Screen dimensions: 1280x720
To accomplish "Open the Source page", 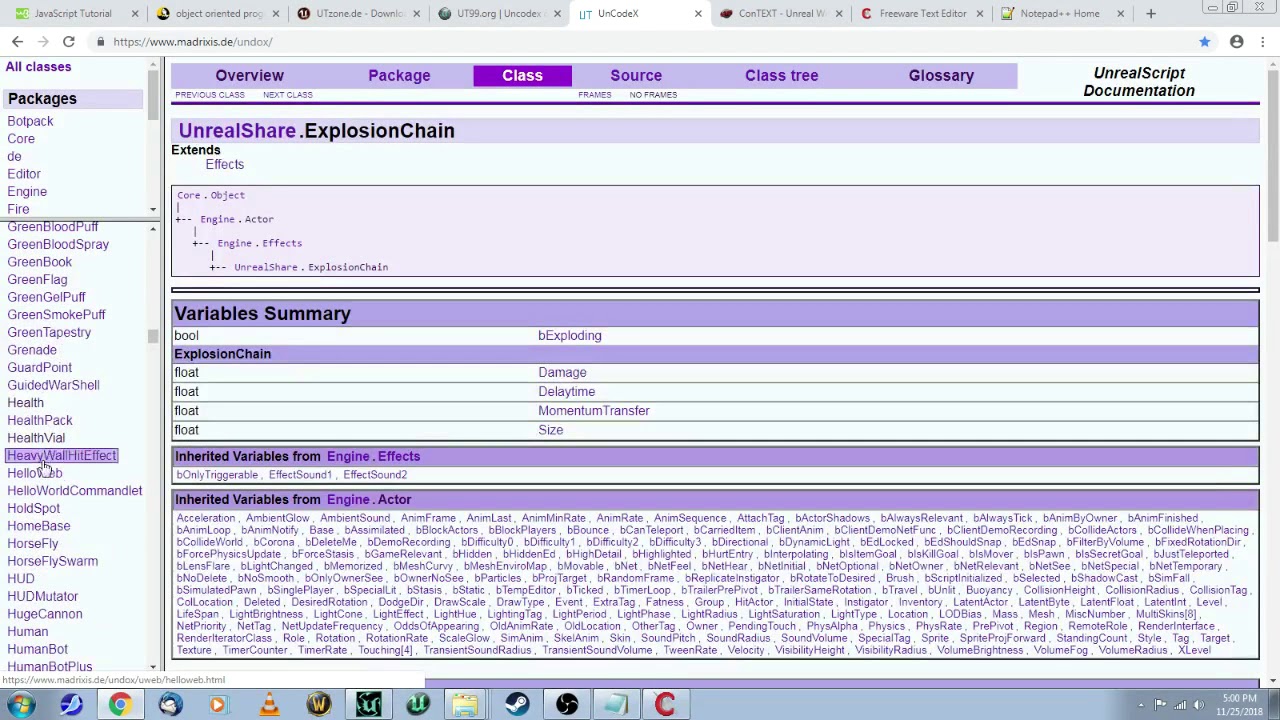I will pos(636,76).
